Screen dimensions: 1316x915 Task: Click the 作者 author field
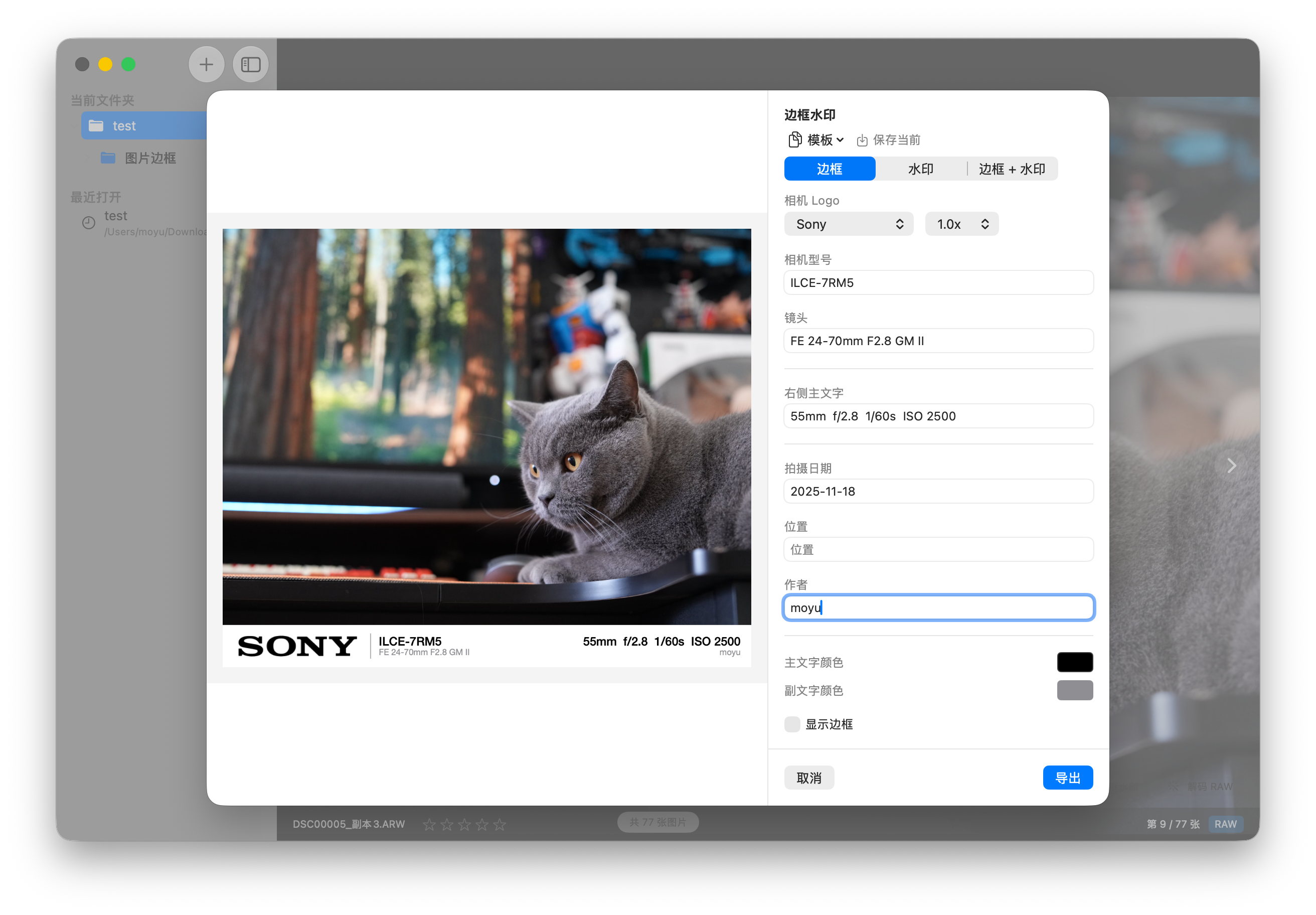pos(938,607)
